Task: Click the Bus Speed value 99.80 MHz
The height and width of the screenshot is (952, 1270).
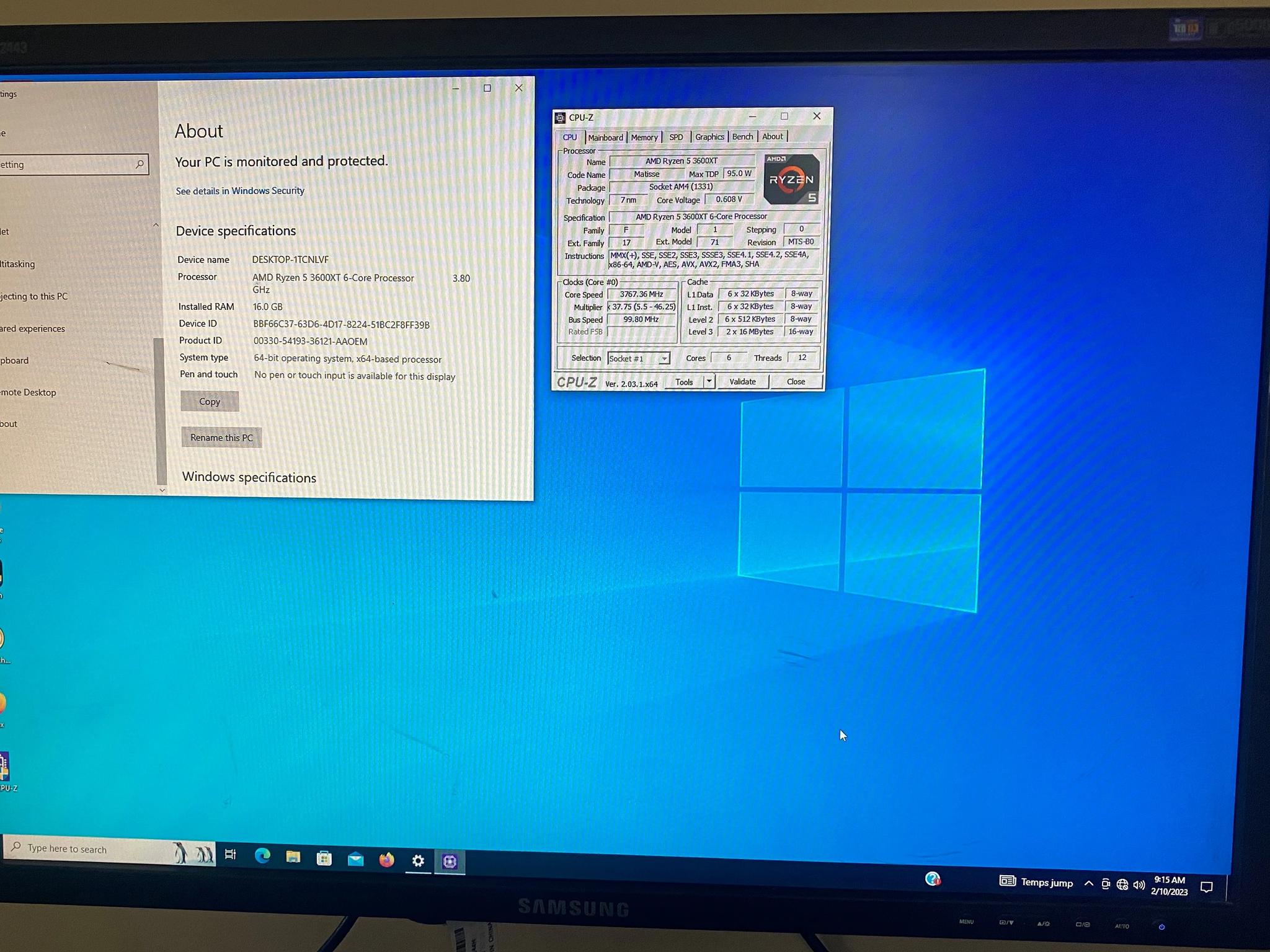Action: [x=641, y=319]
